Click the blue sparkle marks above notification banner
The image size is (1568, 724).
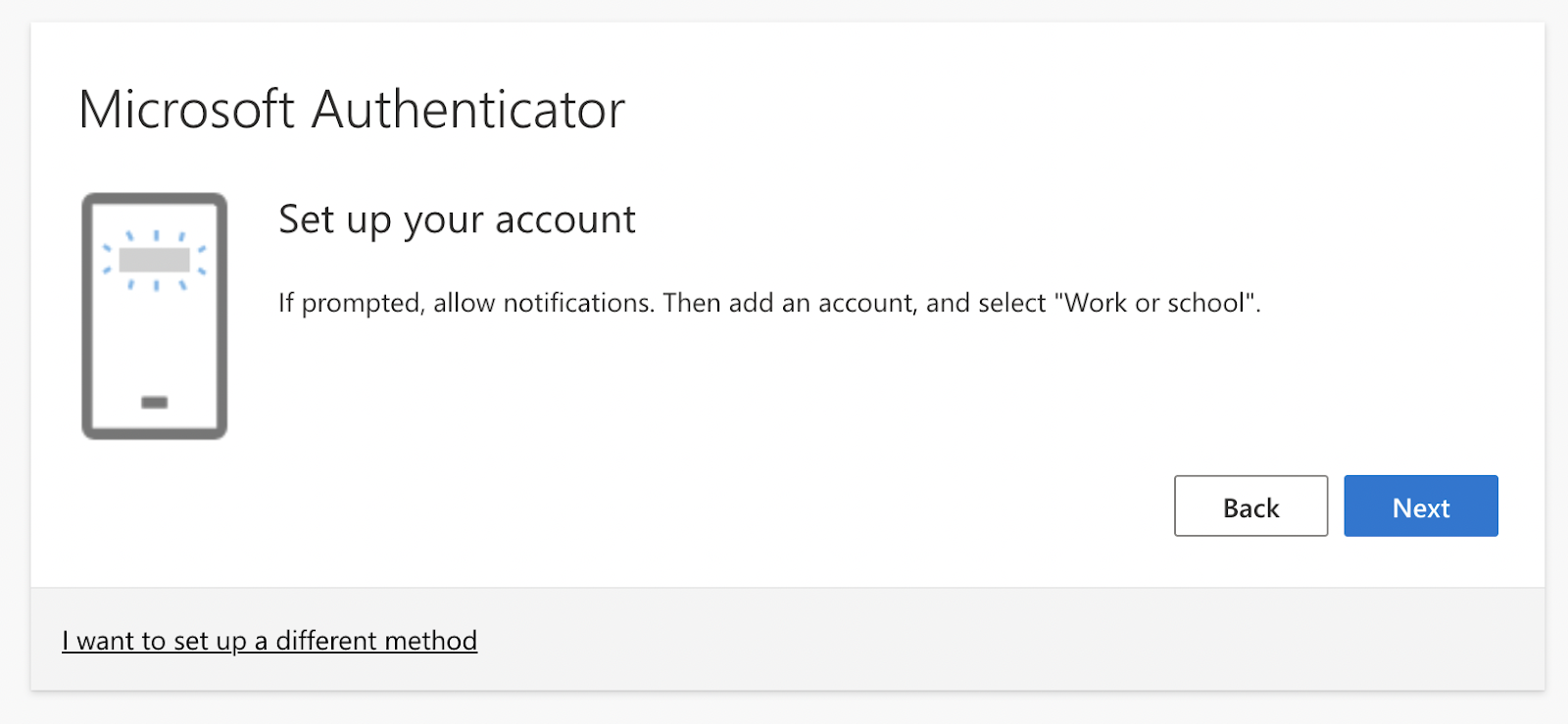click(x=155, y=236)
